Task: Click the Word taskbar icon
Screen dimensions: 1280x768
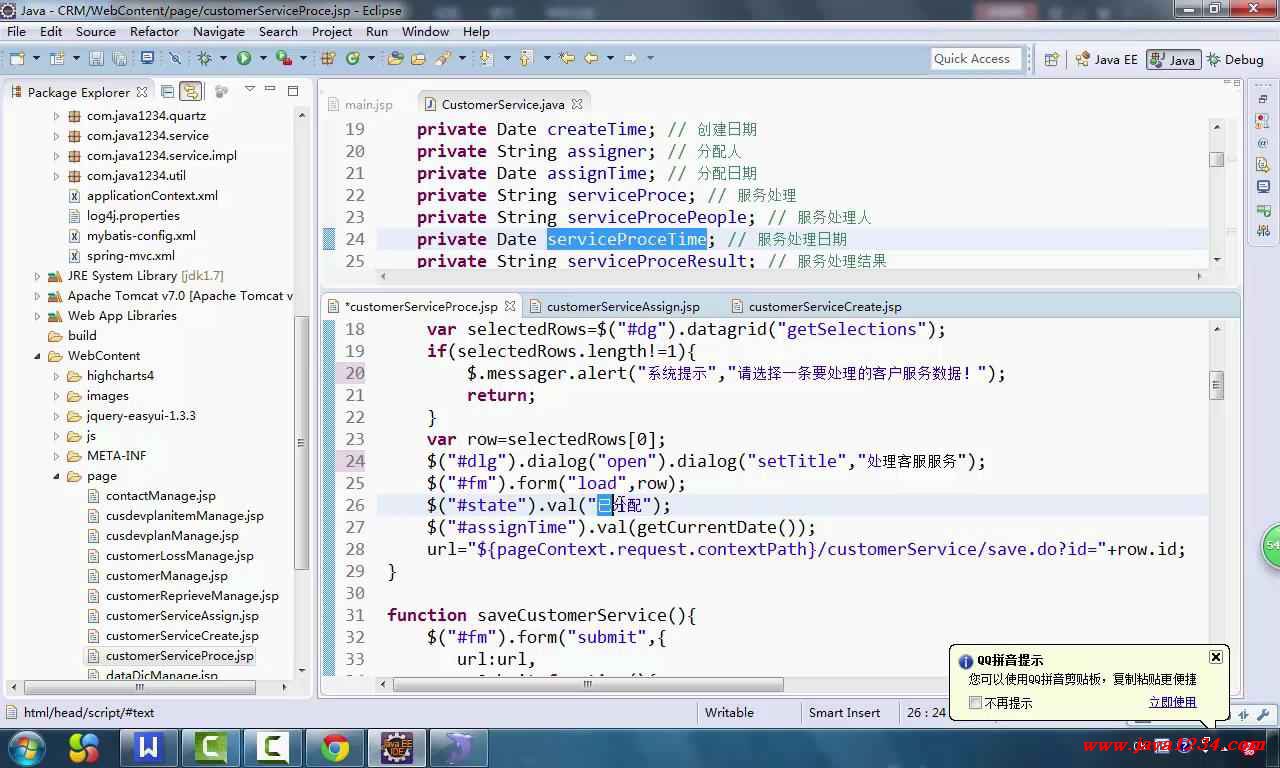Action: (x=149, y=748)
